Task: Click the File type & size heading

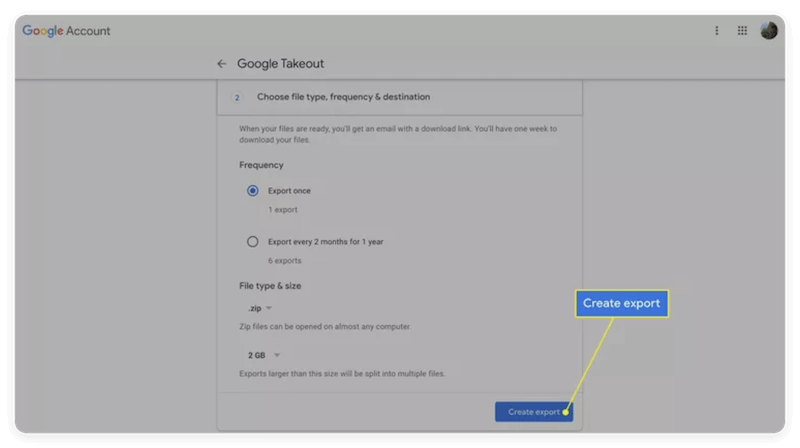Action: (270, 286)
